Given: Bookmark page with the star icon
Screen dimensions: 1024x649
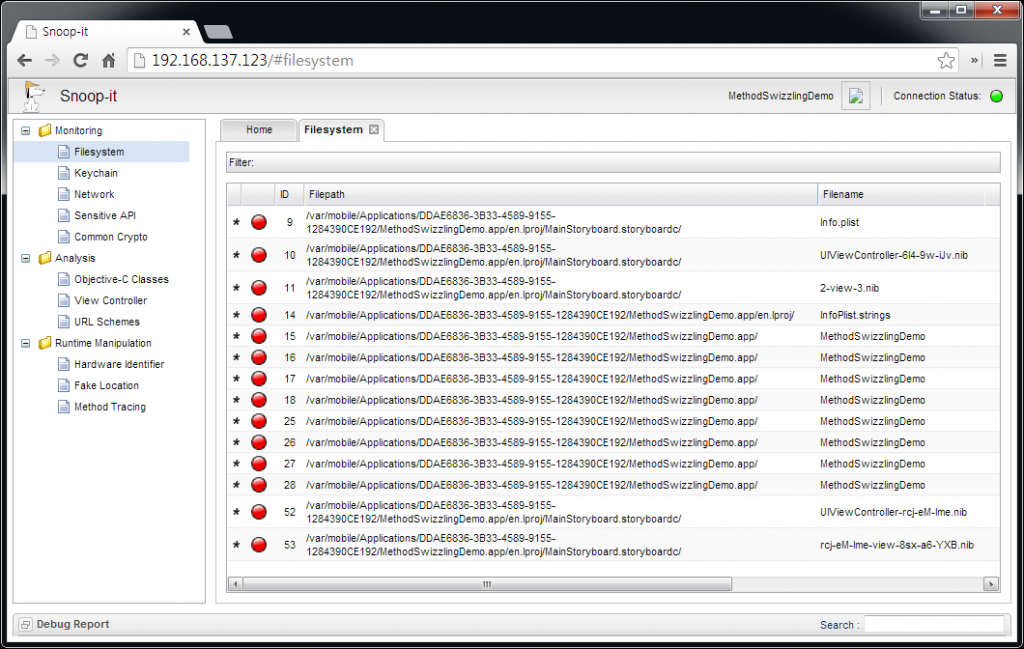Looking at the screenshot, I should point(945,61).
